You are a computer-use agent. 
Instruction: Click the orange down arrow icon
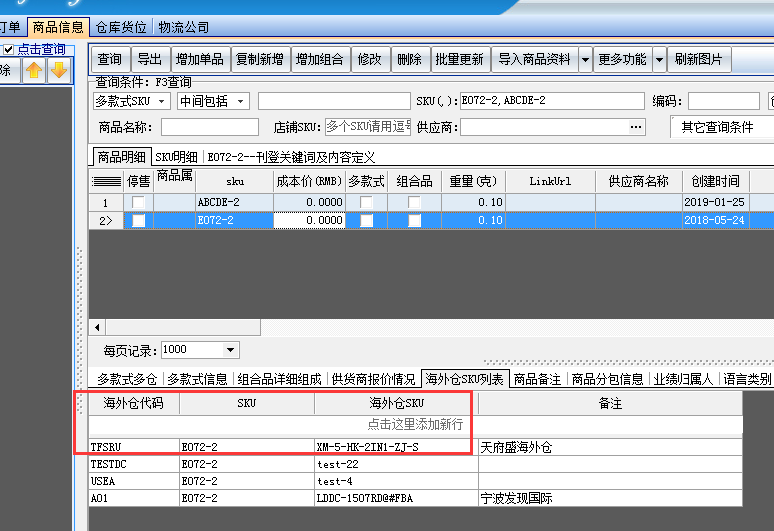pos(59,70)
